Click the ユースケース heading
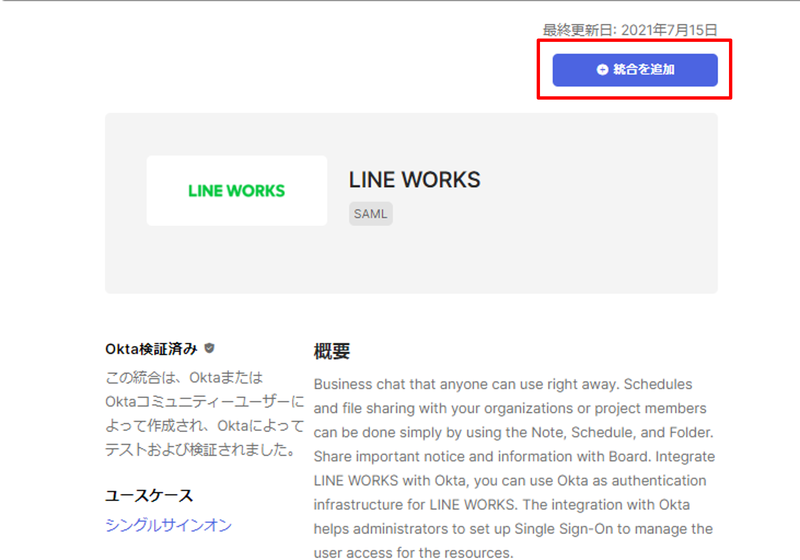The image size is (800, 560). click(x=149, y=496)
